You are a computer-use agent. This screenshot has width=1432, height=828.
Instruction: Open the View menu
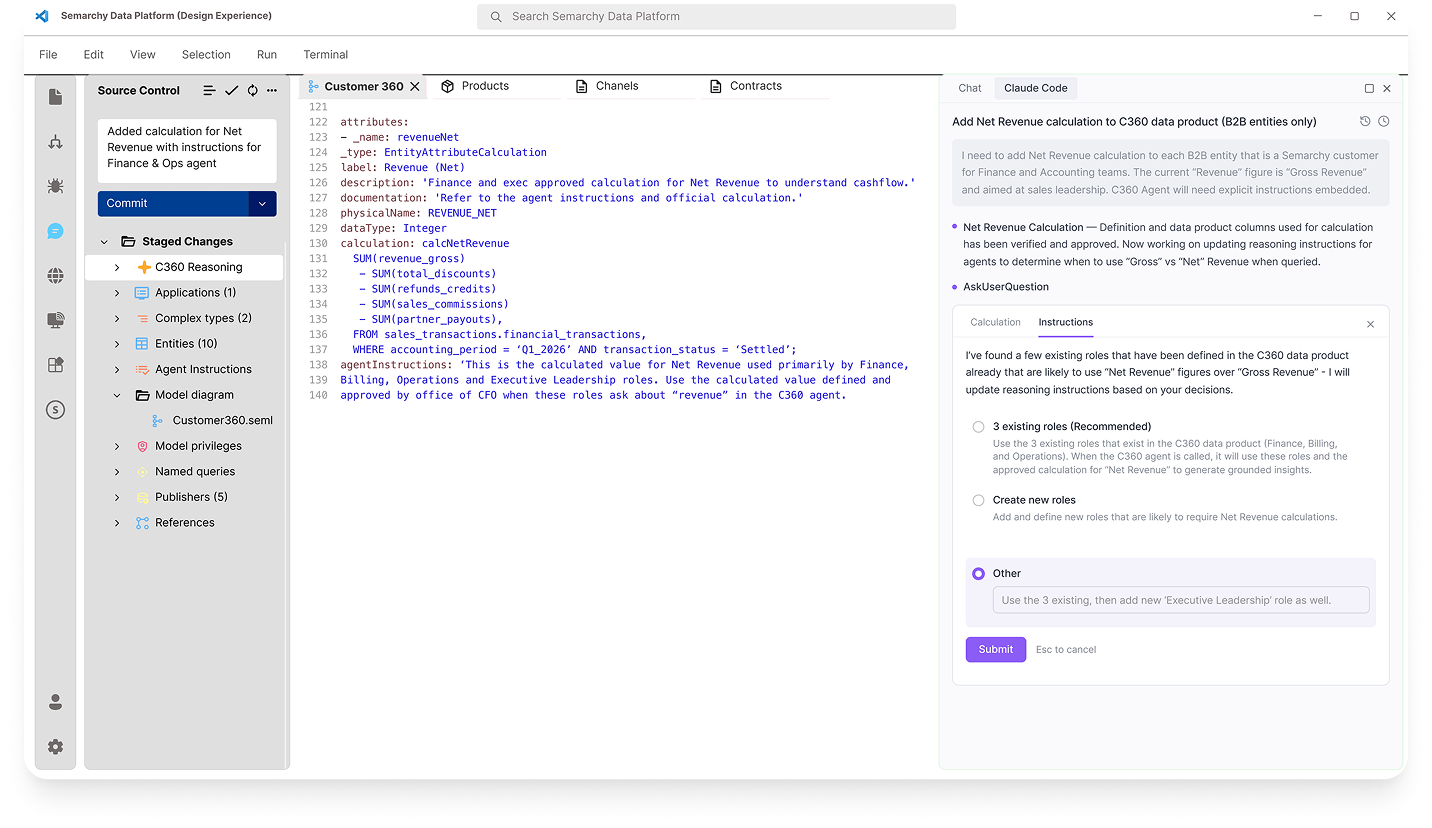click(143, 55)
